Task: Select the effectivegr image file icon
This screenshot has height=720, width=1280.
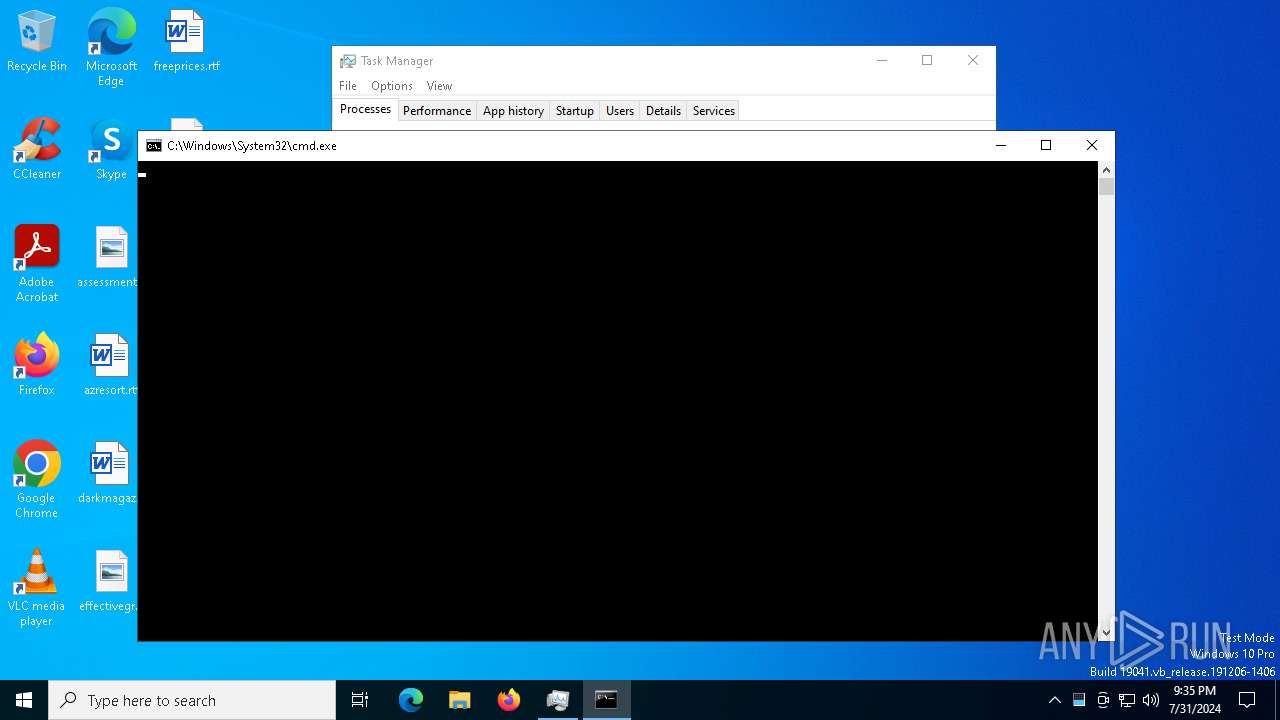Action: [x=108, y=582]
